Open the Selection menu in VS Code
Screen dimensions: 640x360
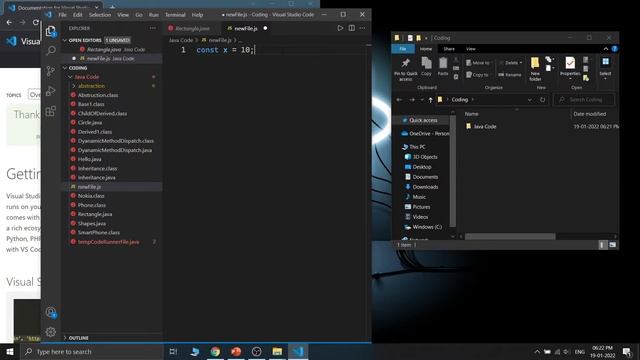tap(100, 15)
